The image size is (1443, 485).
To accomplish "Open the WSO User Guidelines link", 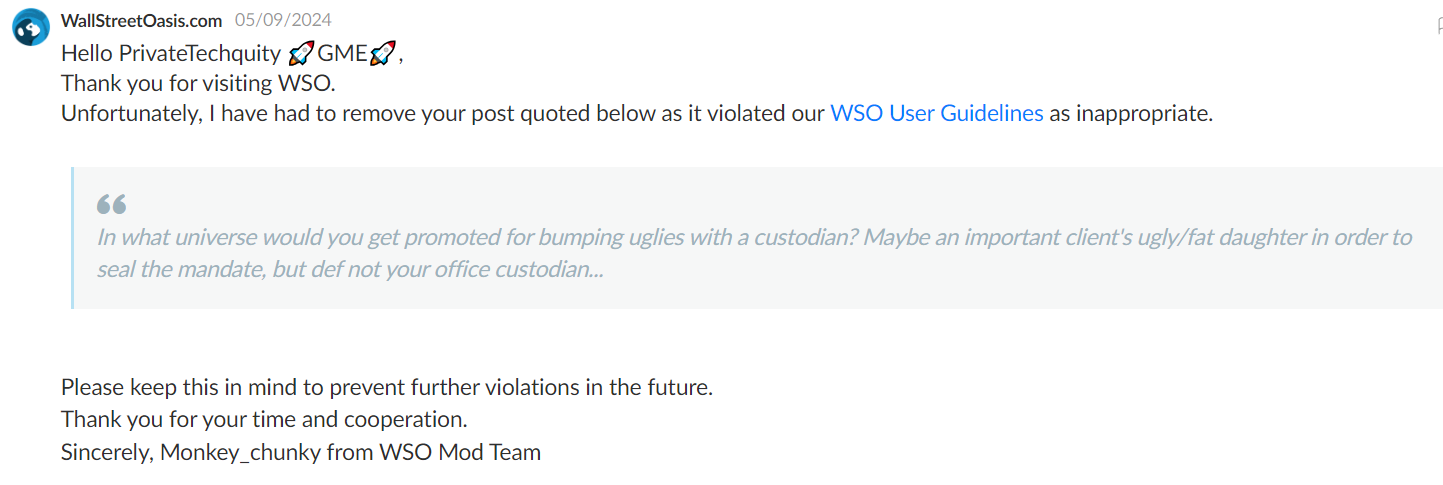I will [x=937, y=113].
